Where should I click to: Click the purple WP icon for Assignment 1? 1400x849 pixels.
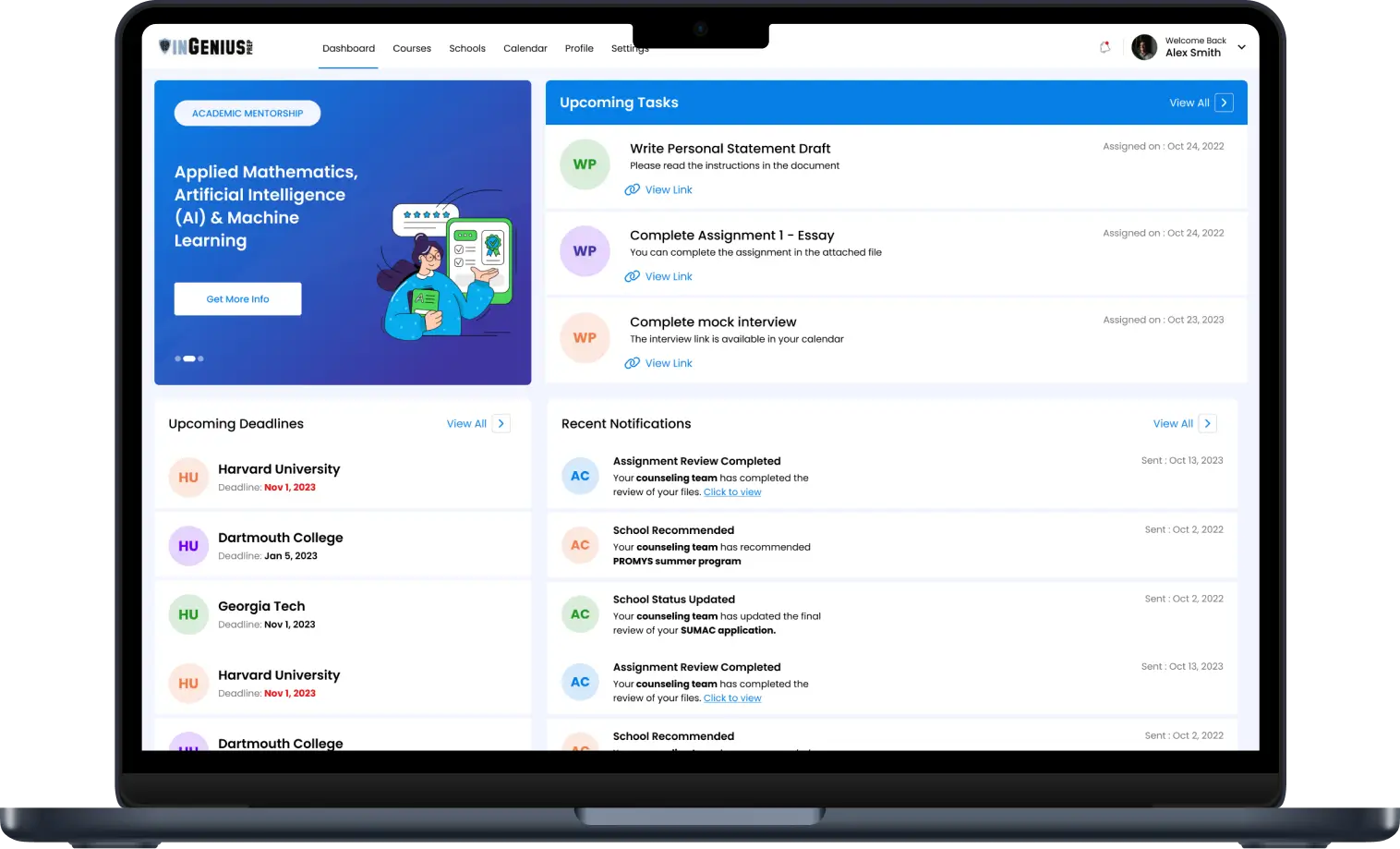pyautogui.click(x=585, y=251)
